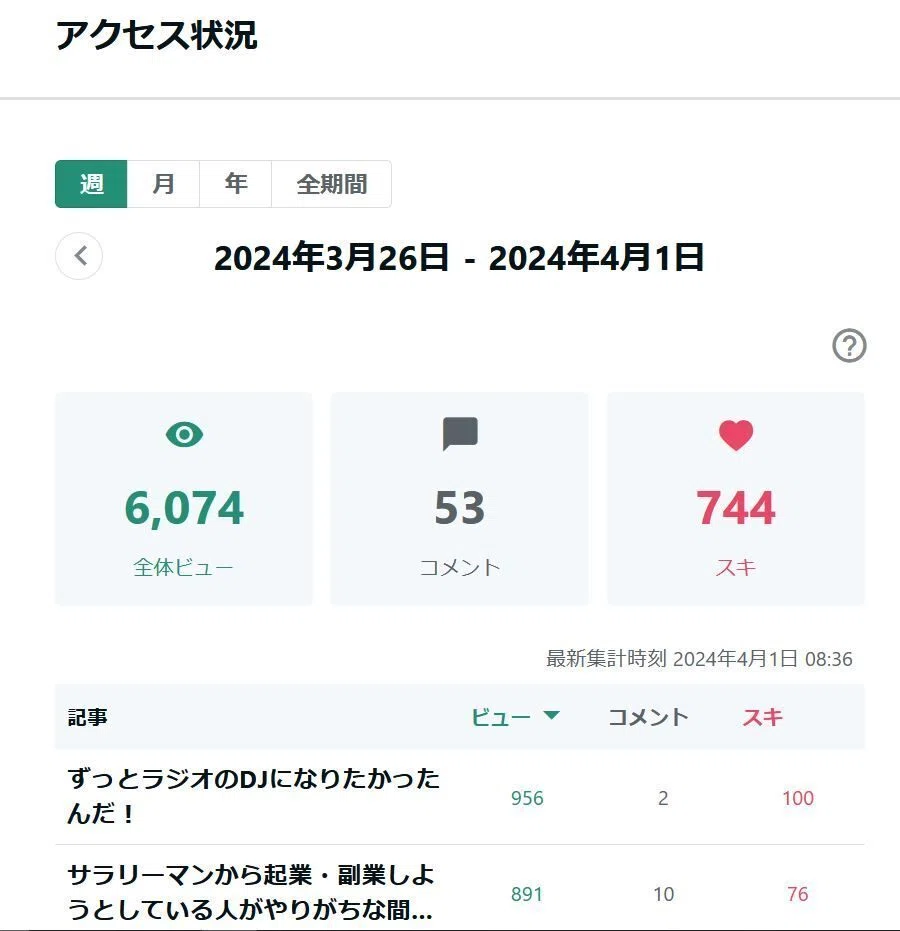Click the 956 view count cell
The width and height of the screenshot is (900, 931).
click(527, 798)
